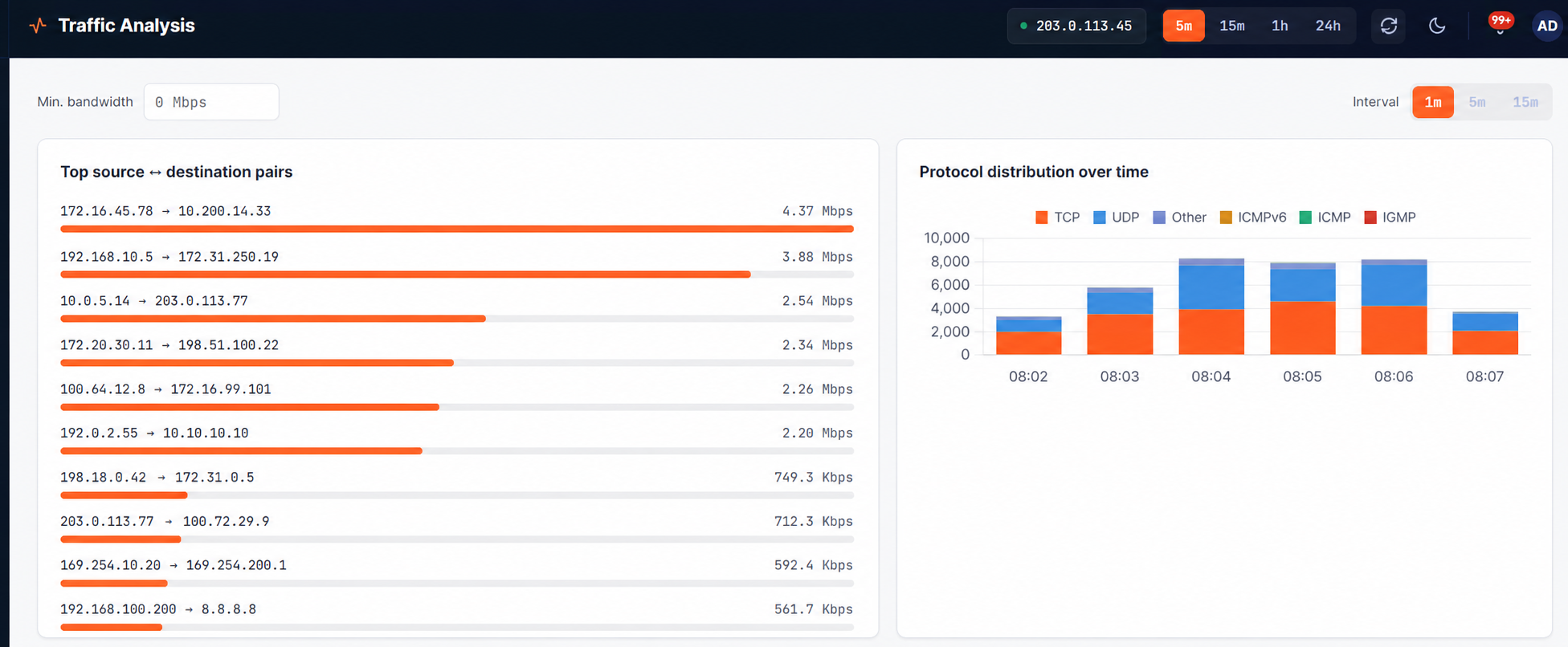The width and height of the screenshot is (1568, 647).
Task: Click the 08:07 stacked bar in chart
Action: coord(1485,333)
